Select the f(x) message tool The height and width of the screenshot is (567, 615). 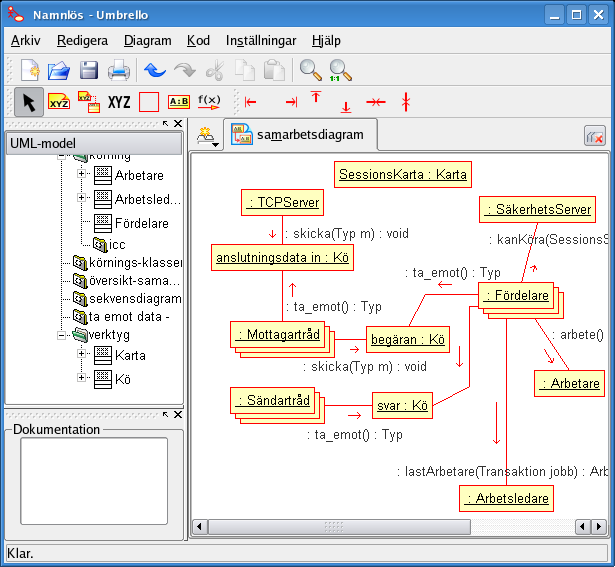click(209, 102)
